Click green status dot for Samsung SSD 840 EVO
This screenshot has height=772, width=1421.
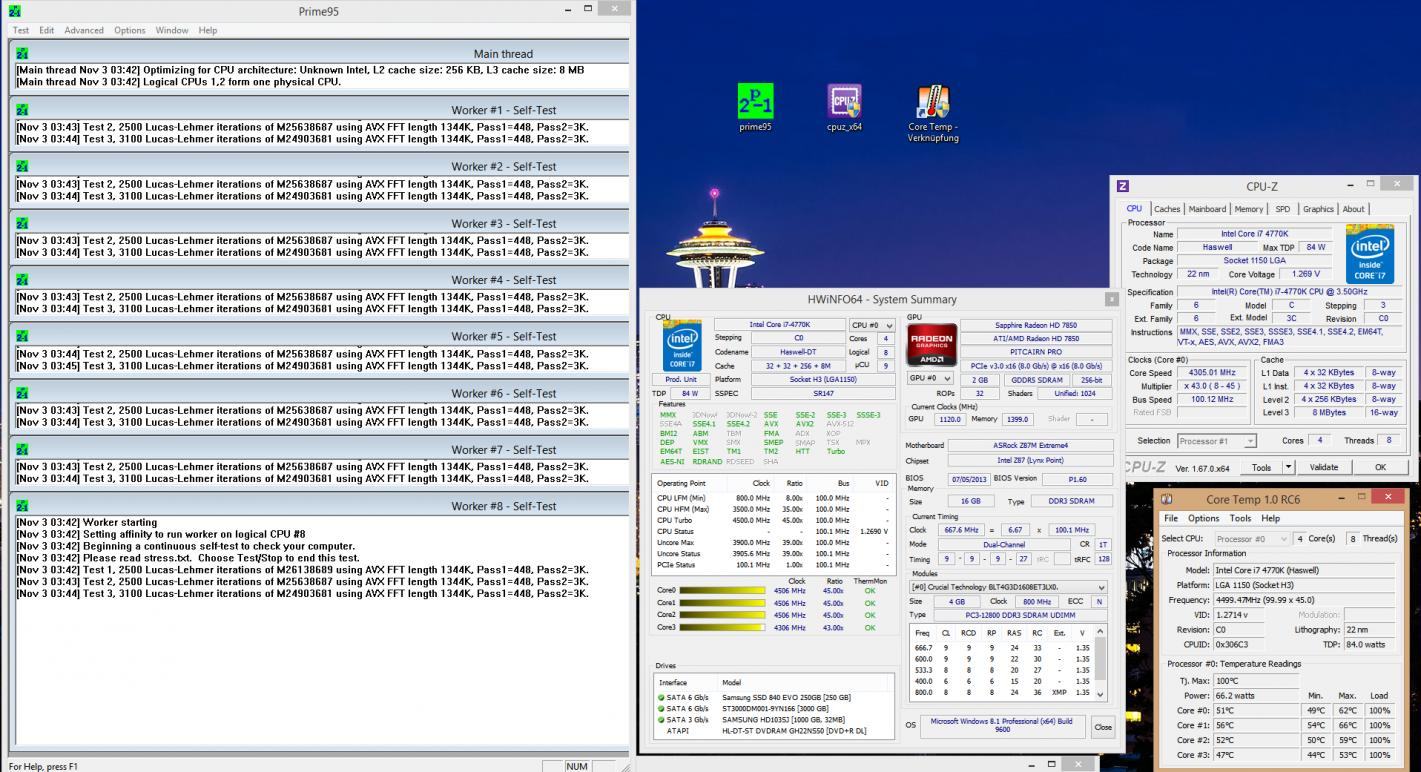pos(661,697)
